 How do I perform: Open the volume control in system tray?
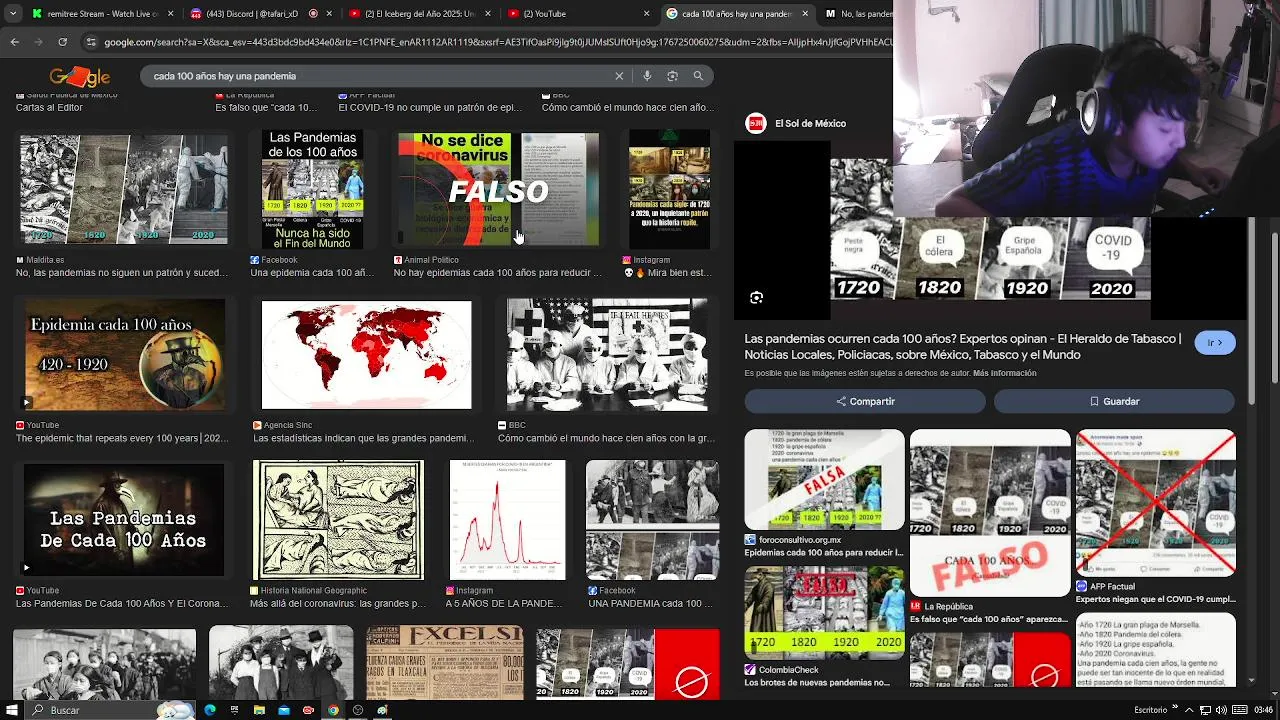pos(1222,710)
